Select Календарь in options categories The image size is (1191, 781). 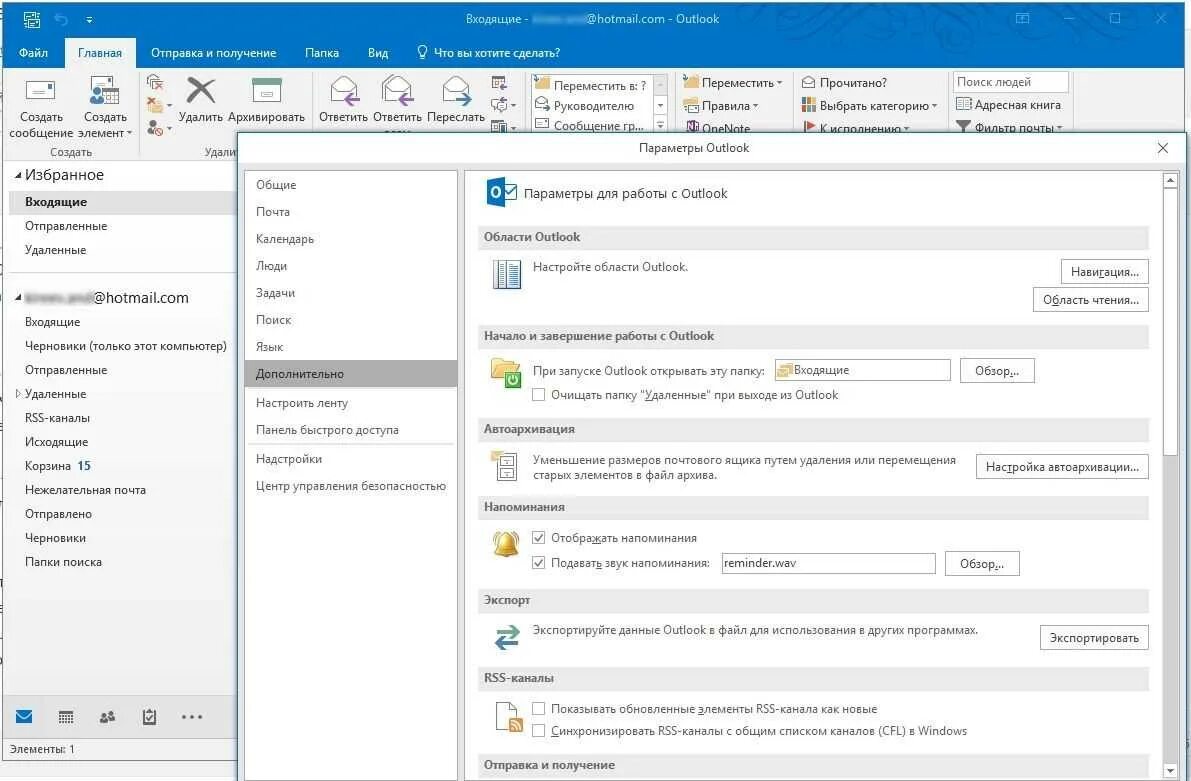(x=351, y=239)
